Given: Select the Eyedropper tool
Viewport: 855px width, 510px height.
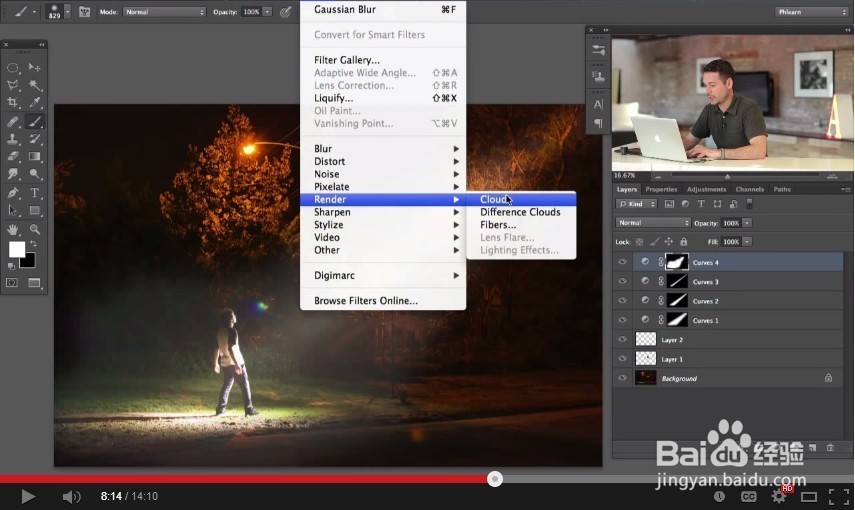Looking at the screenshot, I should pyautogui.click(x=34, y=103).
